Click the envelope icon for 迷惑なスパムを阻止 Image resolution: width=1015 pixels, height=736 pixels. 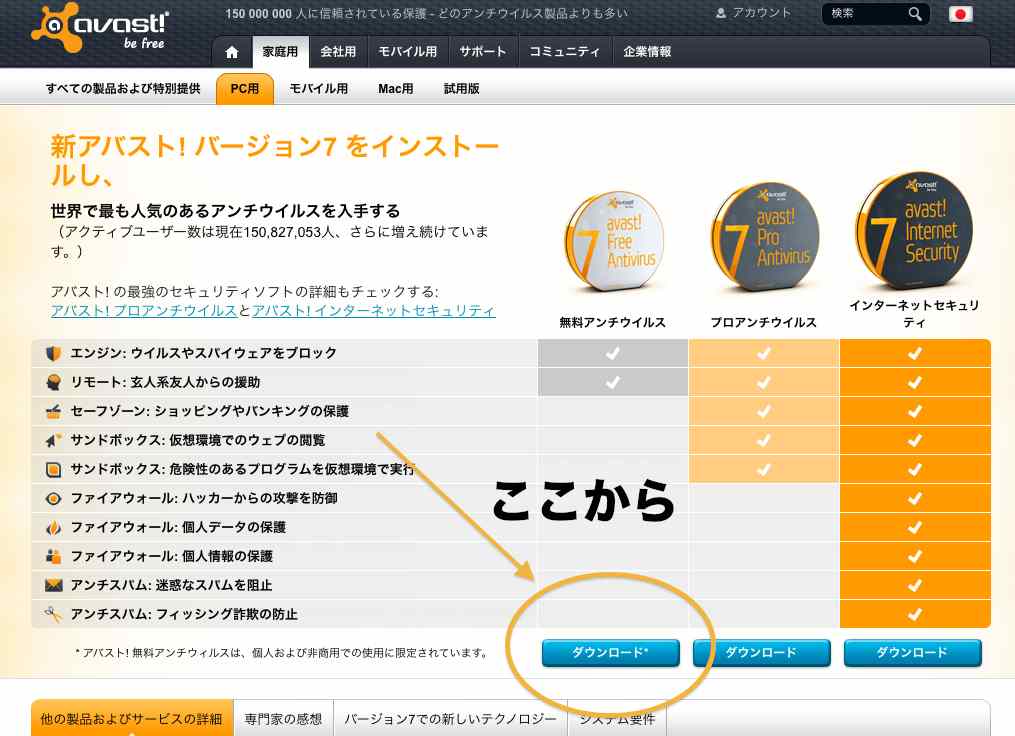[54, 585]
